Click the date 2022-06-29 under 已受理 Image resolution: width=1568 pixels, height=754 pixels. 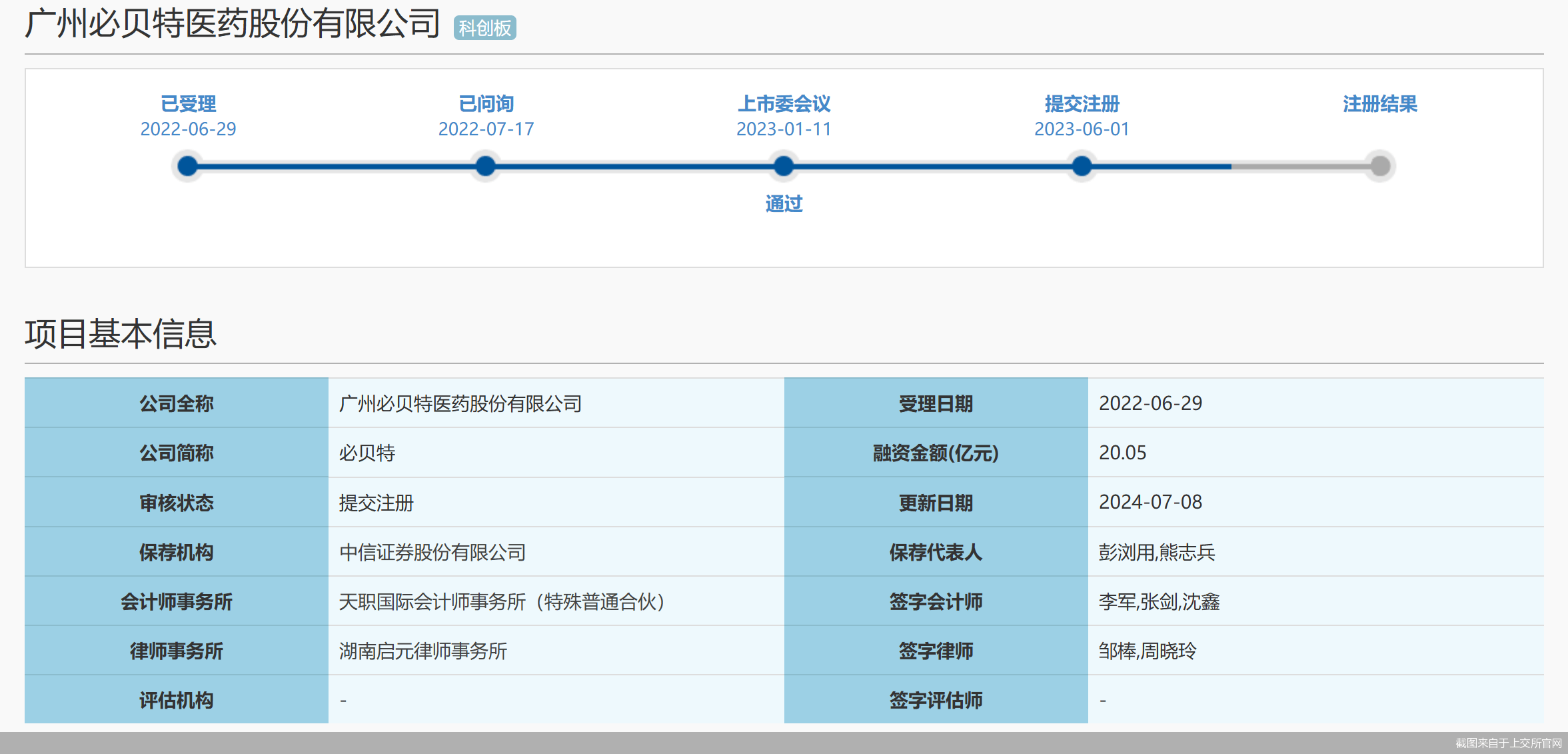click(x=188, y=129)
